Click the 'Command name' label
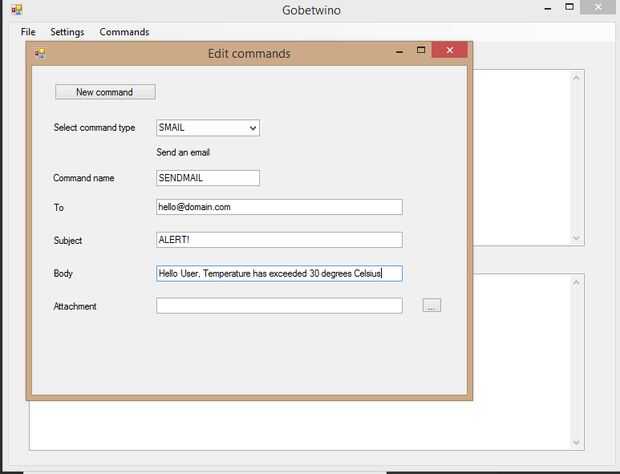 [84, 178]
